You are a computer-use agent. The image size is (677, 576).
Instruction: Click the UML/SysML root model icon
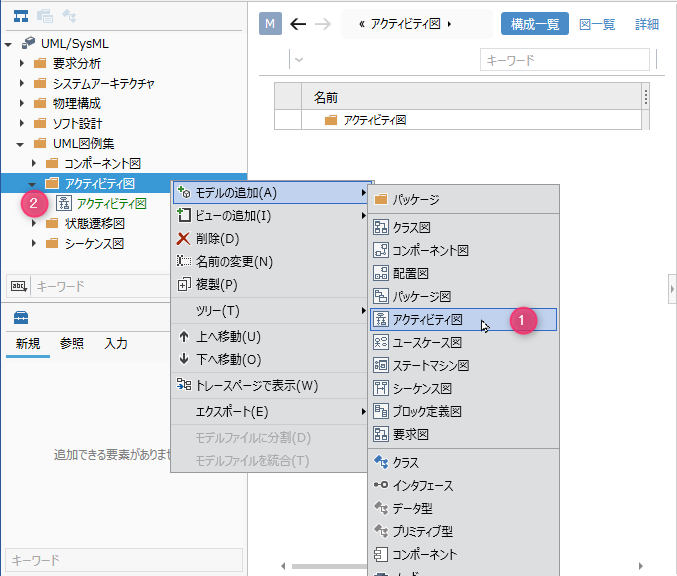click(x=28, y=43)
